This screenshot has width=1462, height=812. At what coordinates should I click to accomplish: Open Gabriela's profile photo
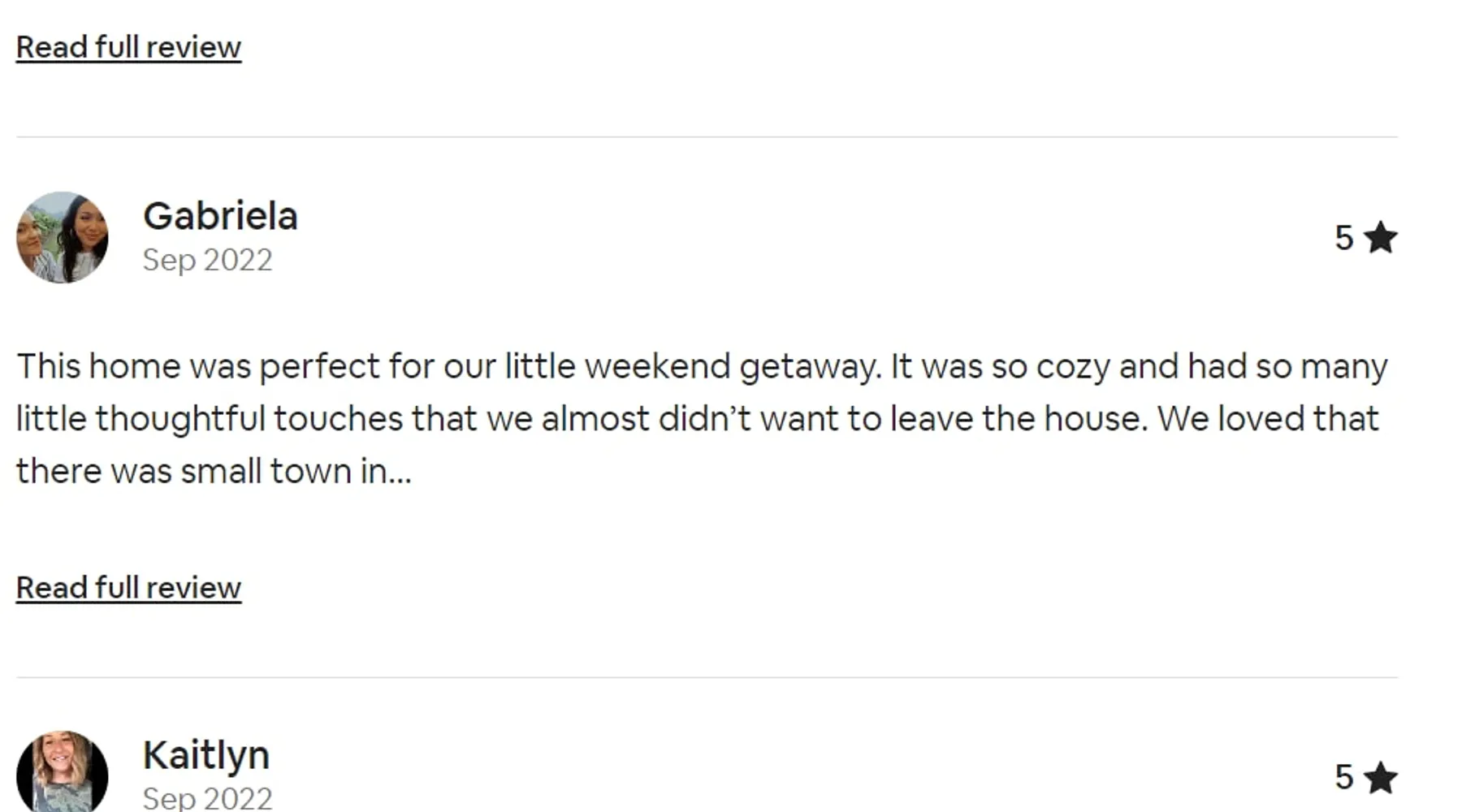[x=63, y=237]
